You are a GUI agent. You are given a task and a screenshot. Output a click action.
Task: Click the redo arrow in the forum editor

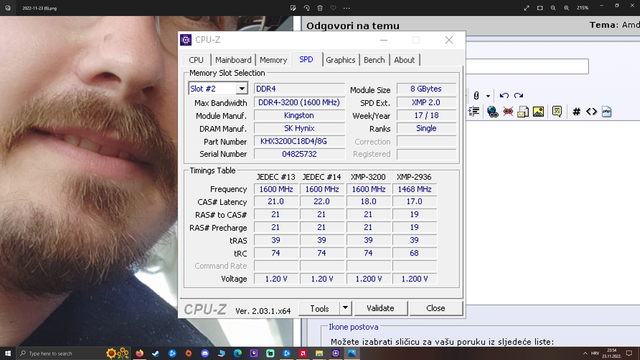pyautogui.click(x=518, y=96)
